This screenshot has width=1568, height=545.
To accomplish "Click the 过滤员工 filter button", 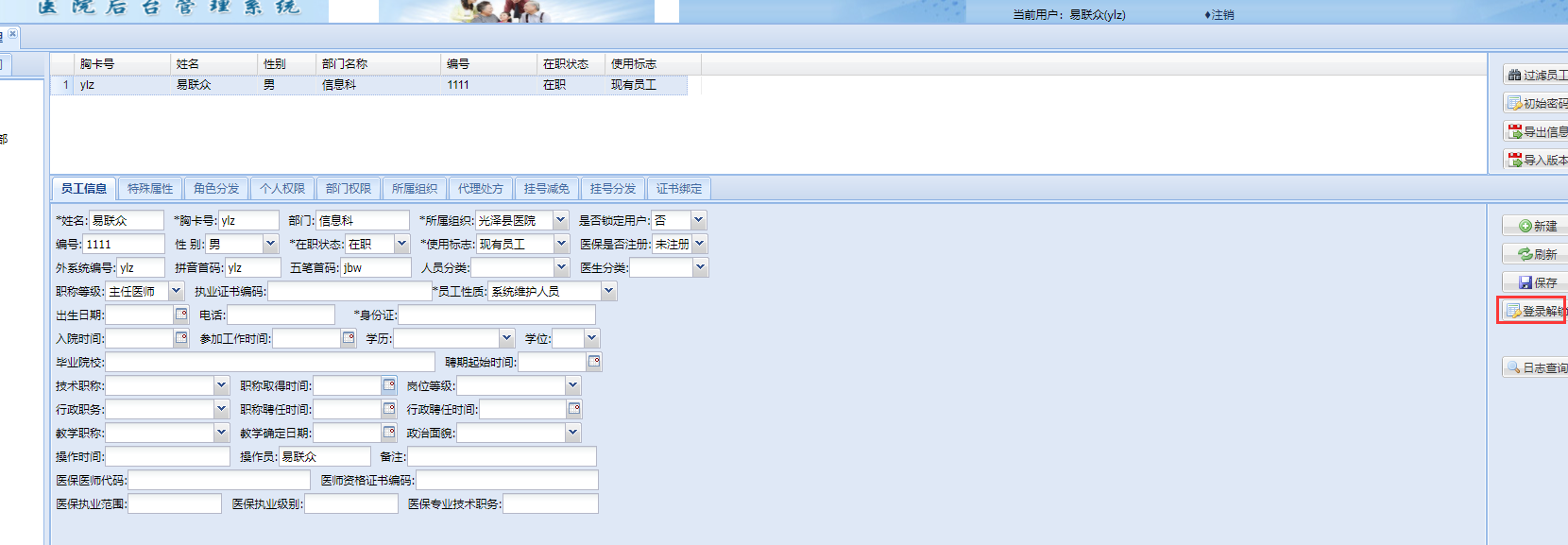I will tap(1537, 75).
